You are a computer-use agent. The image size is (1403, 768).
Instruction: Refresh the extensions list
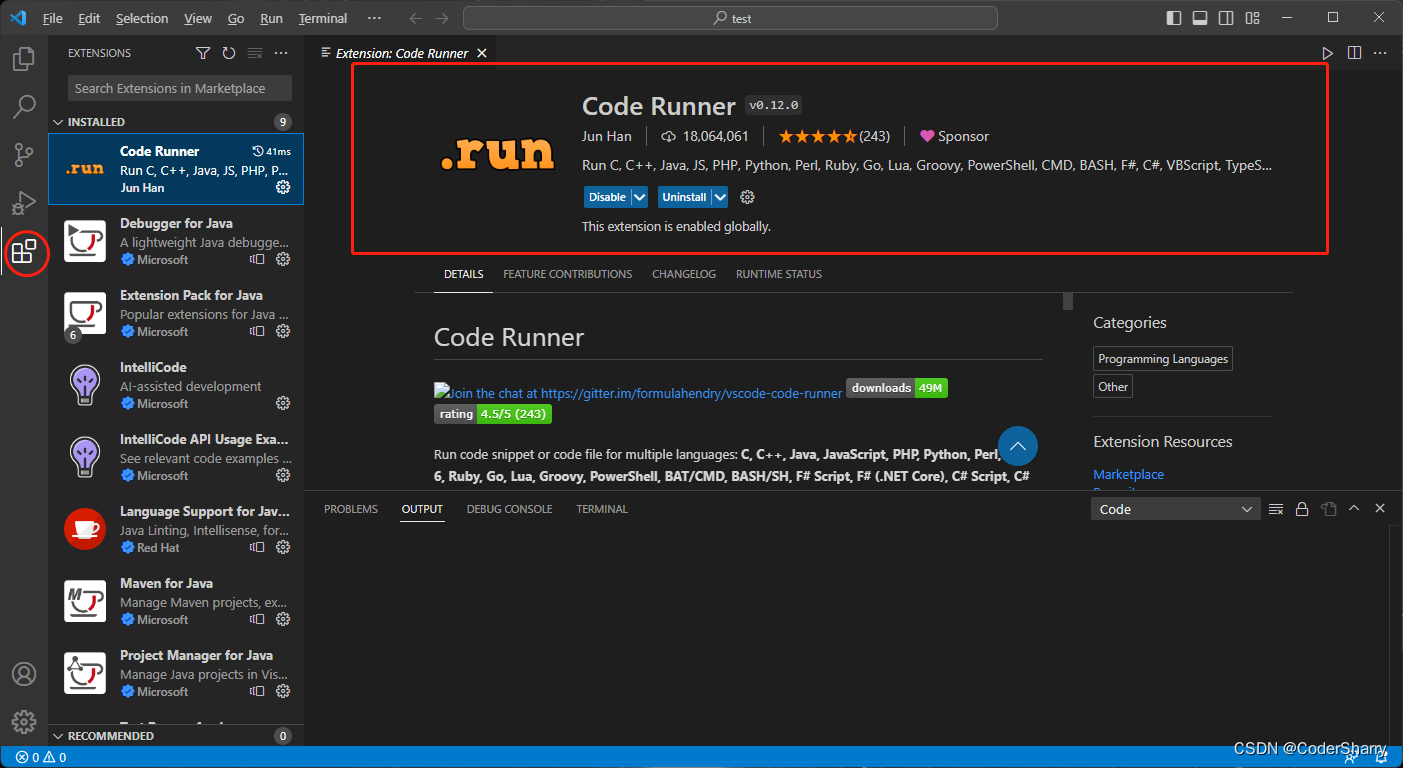(x=229, y=53)
